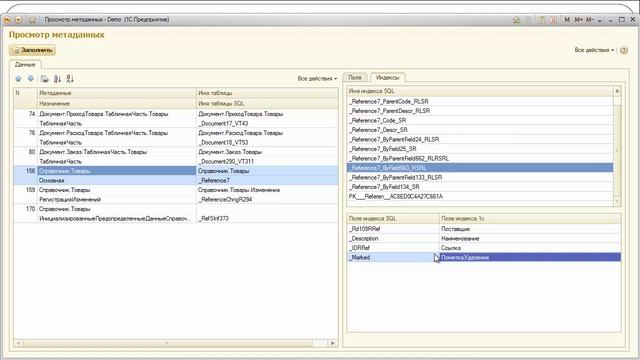Click the M- memory subtract button
This screenshot has width=640, height=360.
tap(590, 20)
